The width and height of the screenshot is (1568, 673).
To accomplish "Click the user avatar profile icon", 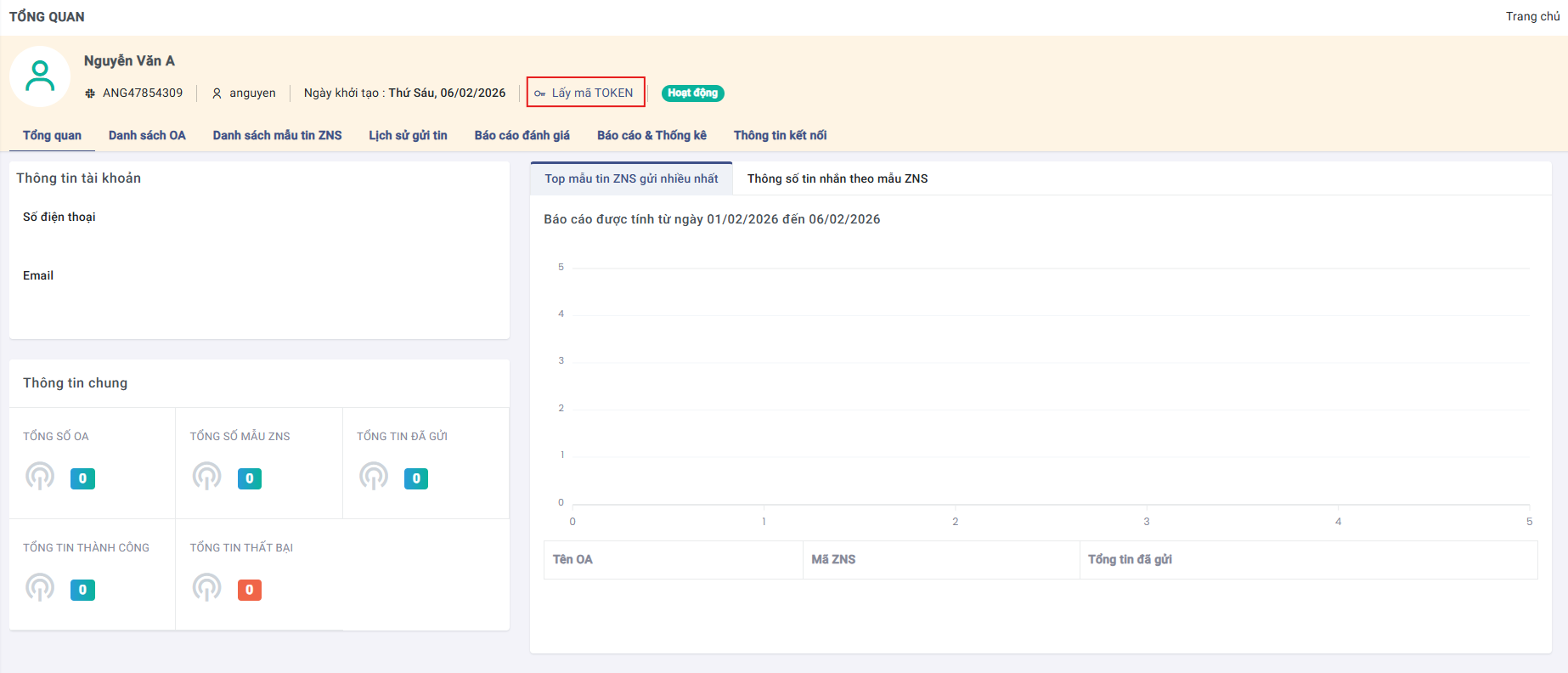I will point(40,76).
